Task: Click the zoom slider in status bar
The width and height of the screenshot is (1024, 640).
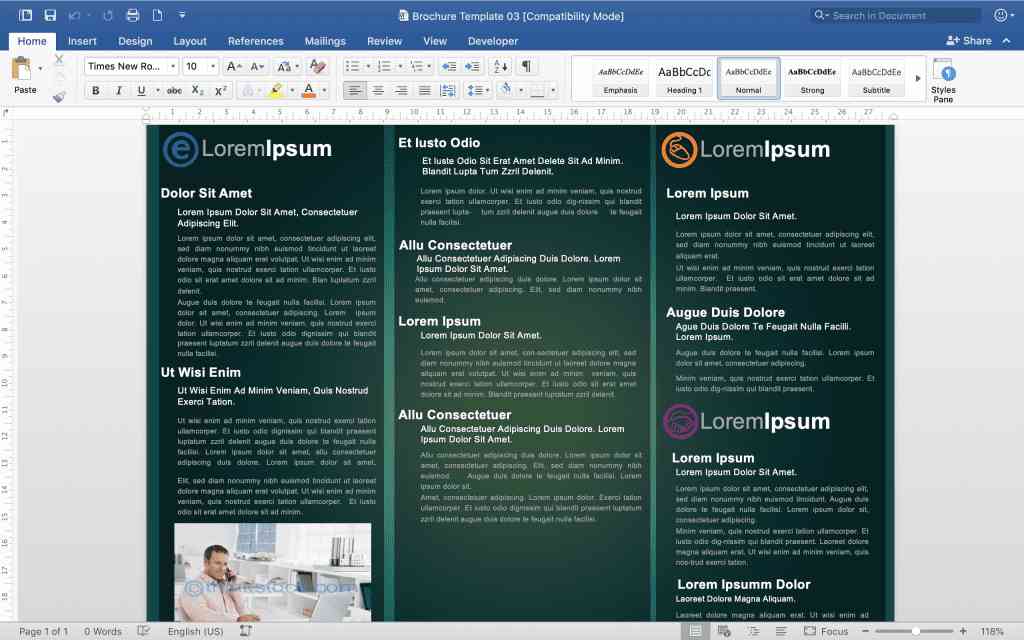Action: [916, 631]
